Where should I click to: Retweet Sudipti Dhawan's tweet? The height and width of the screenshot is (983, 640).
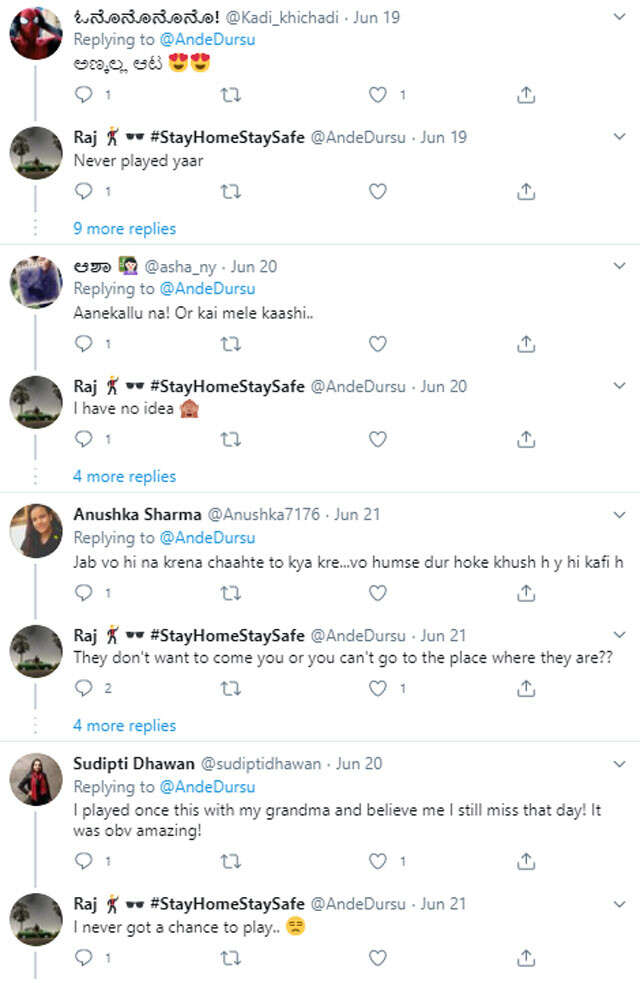pyautogui.click(x=230, y=860)
